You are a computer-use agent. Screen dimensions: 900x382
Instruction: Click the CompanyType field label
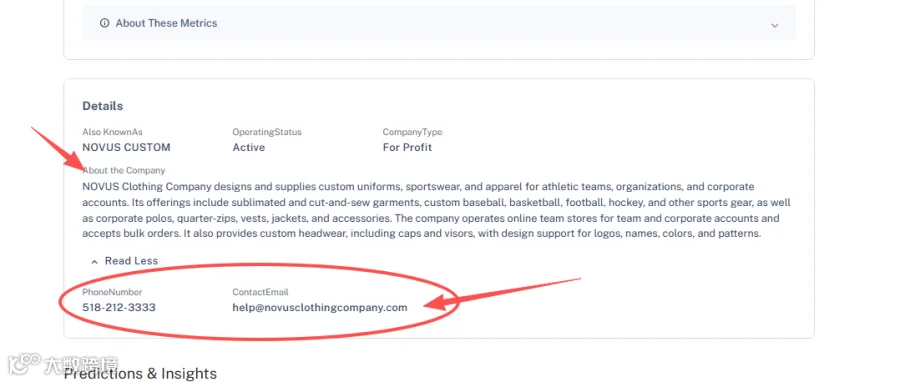(412, 132)
